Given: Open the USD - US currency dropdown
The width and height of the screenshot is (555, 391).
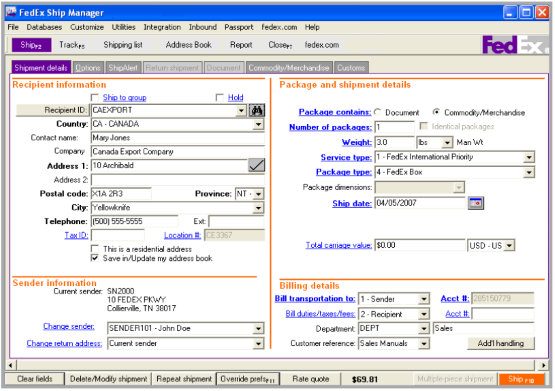Looking at the screenshot, I should 509,245.
